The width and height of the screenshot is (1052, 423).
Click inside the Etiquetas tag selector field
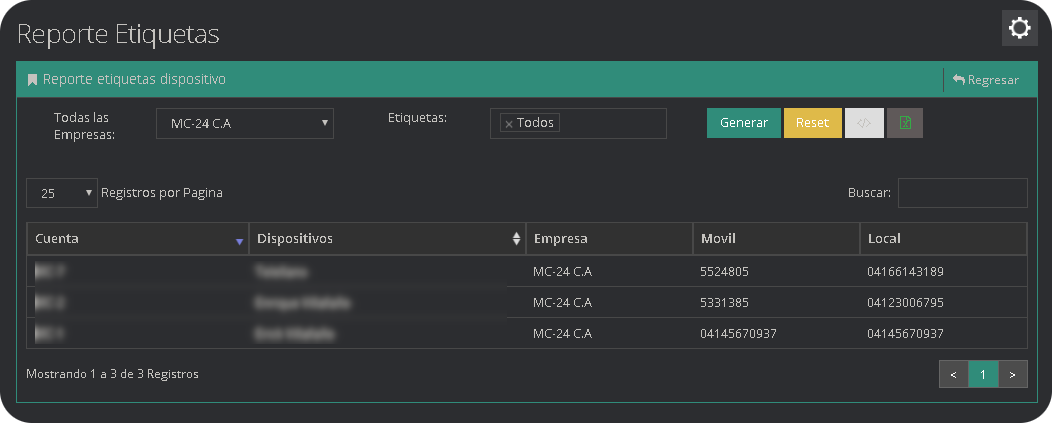click(610, 123)
